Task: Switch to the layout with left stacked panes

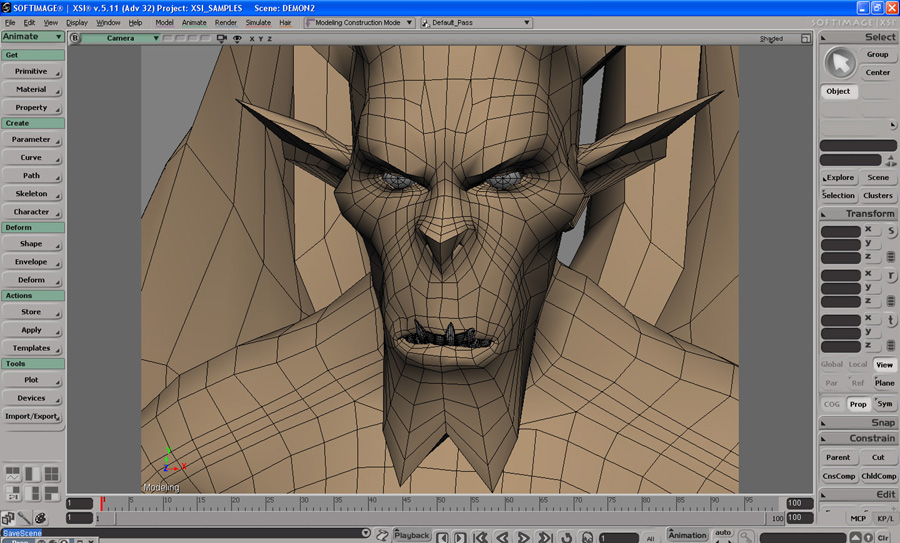Action: (x=13, y=493)
